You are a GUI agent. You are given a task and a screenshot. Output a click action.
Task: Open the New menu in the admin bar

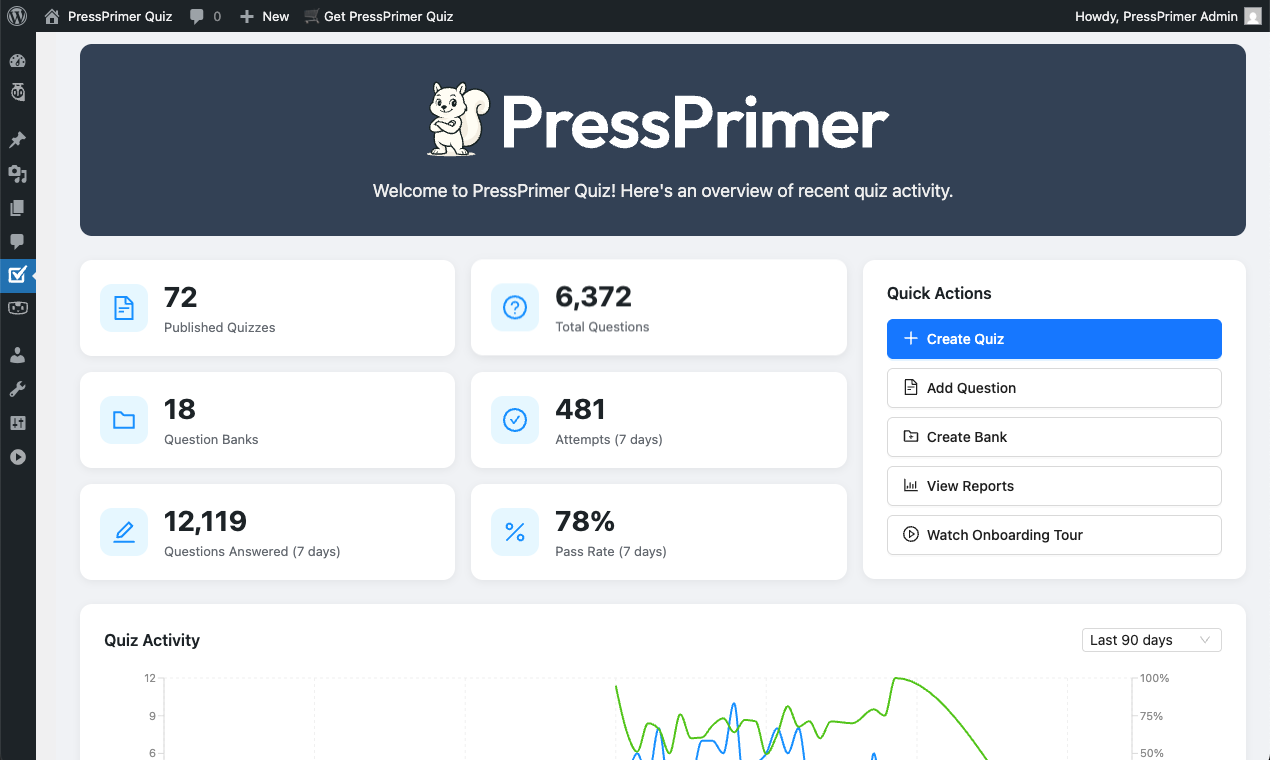(x=263, y=16)
